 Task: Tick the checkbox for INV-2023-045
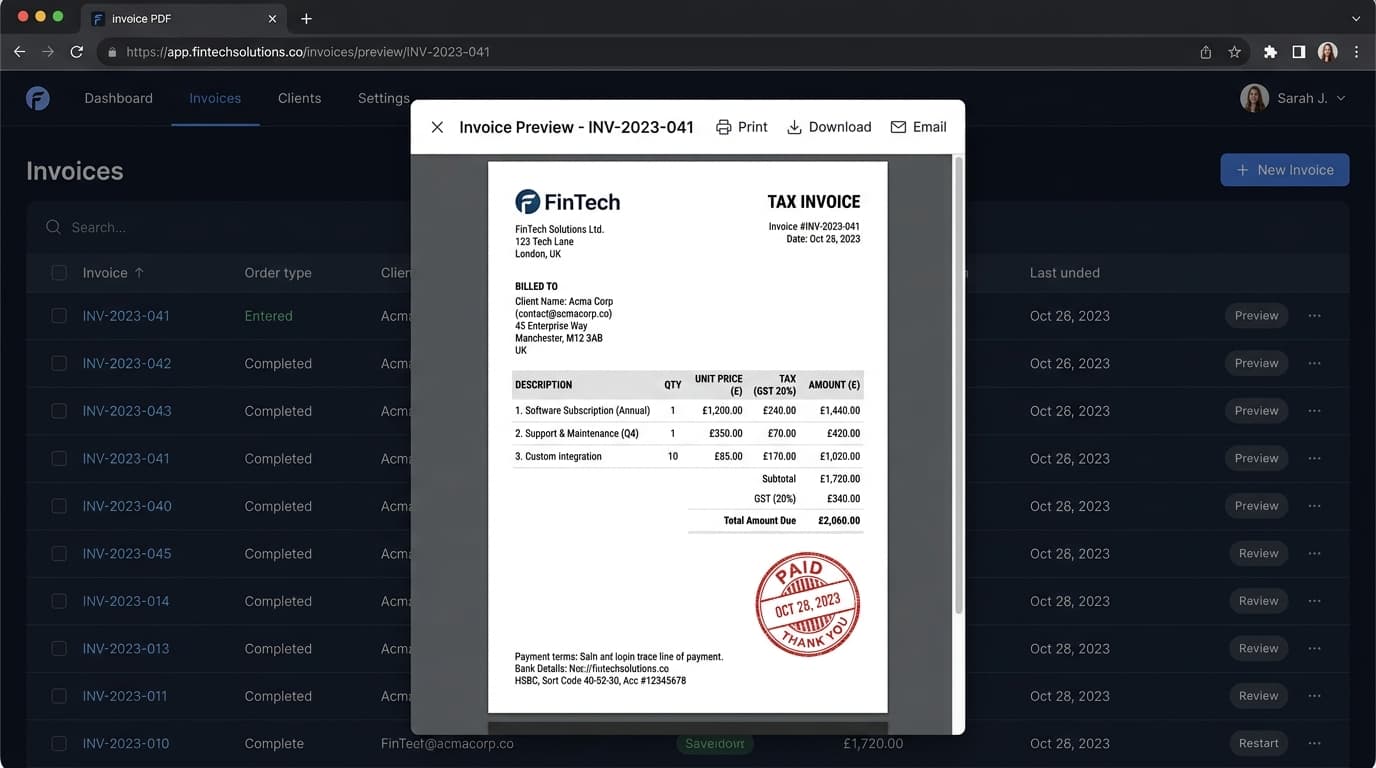click(x=59, y=553)
